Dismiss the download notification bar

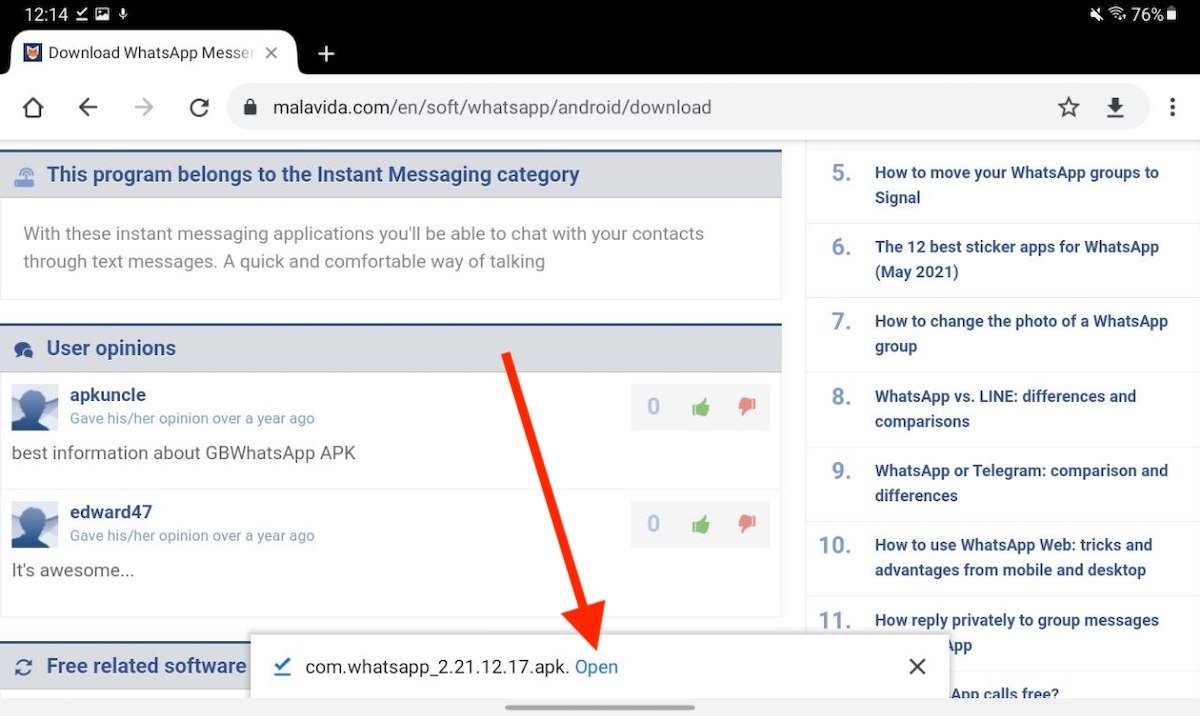click(917, 667)
